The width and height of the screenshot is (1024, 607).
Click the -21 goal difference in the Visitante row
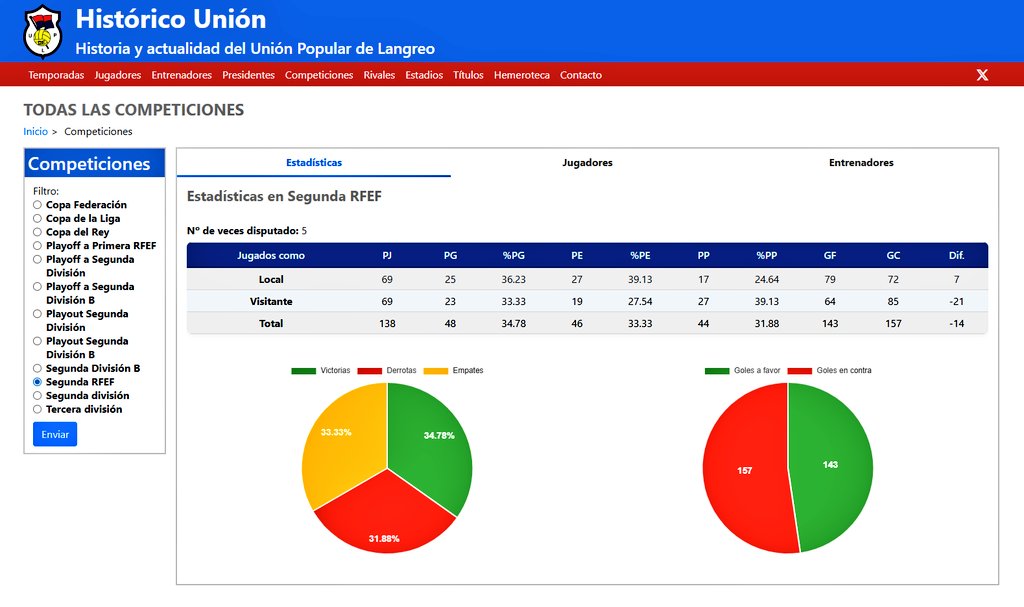(956, 301)
